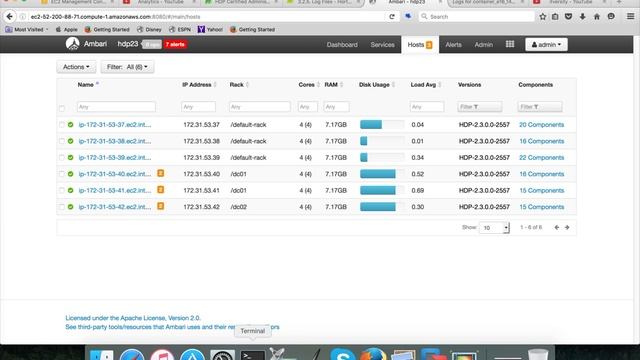Focus the Name filter field
This screenshot has width=640, height=360.
coord(116,107)
